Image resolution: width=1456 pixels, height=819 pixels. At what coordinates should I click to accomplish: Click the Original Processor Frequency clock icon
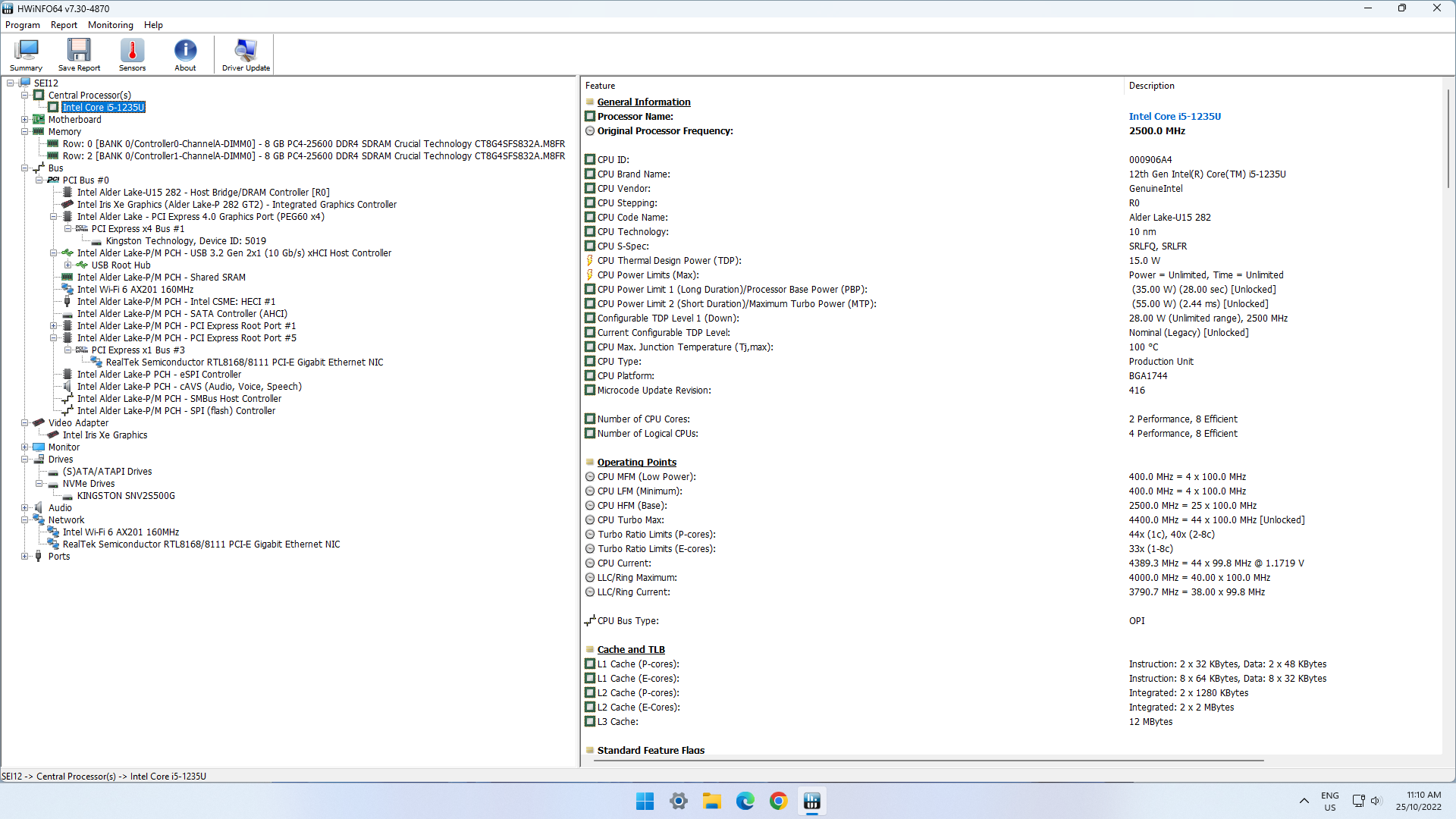coord(589,131)
